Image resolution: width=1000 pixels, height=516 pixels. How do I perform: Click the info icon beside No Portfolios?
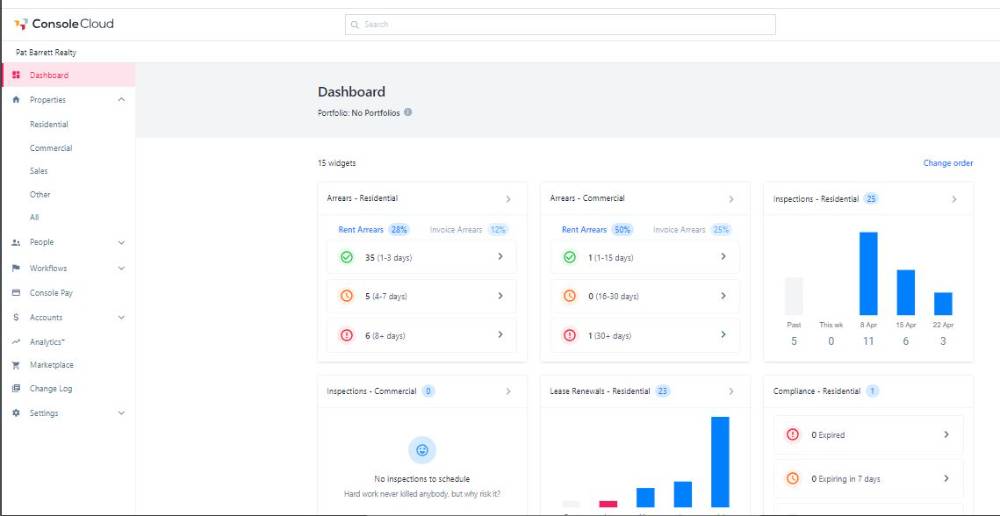[408, 112]
